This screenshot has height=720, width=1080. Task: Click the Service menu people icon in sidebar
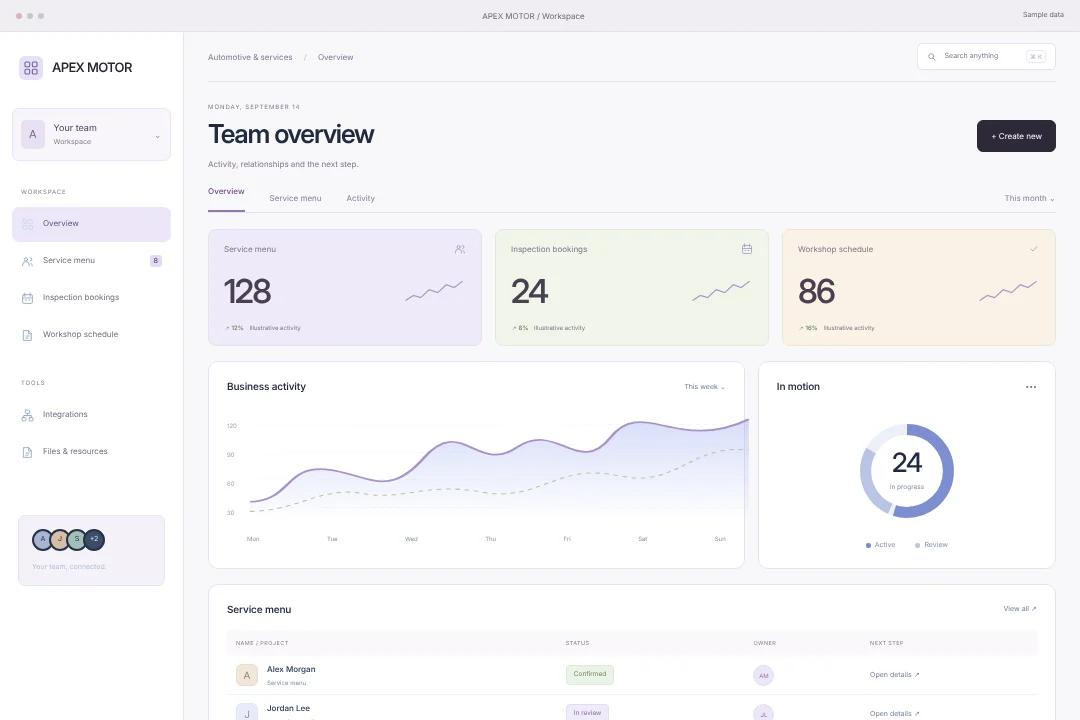pyautogui.click(x=28, y=261)
